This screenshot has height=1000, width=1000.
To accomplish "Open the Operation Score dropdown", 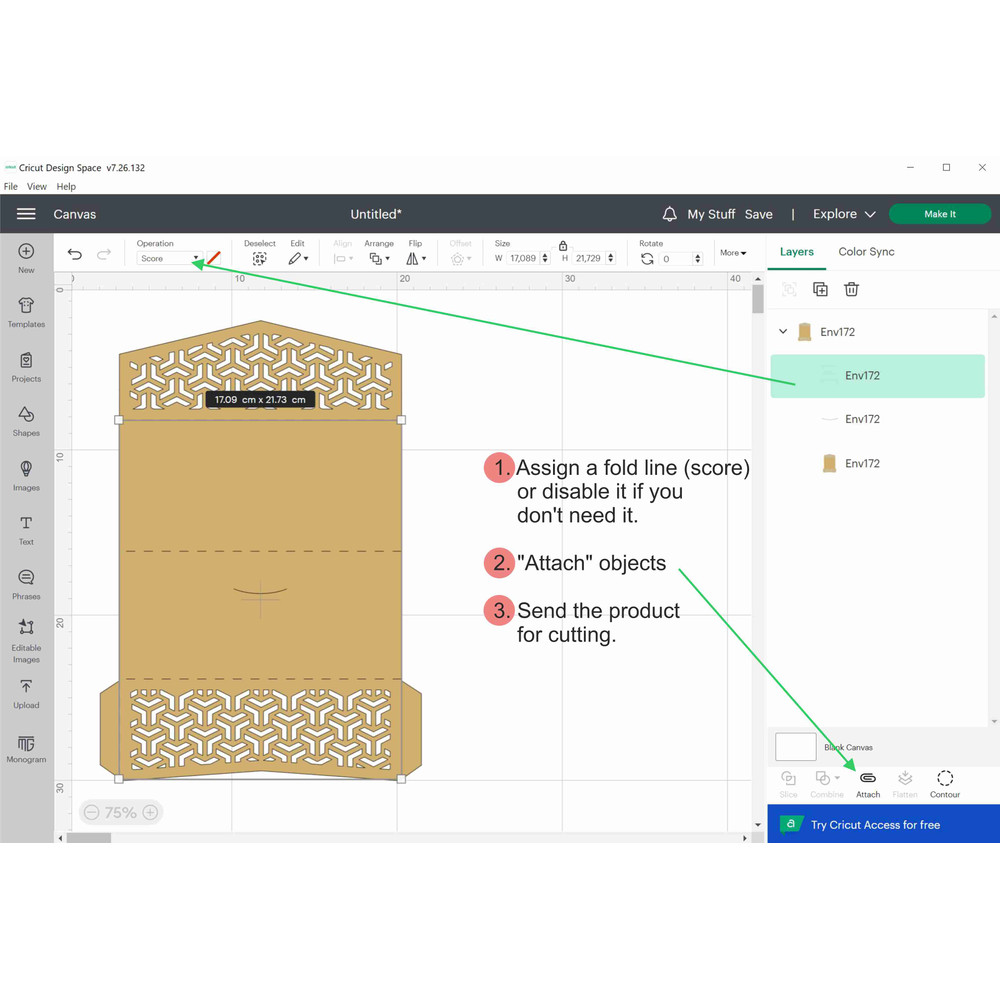I will coord(169,258).
